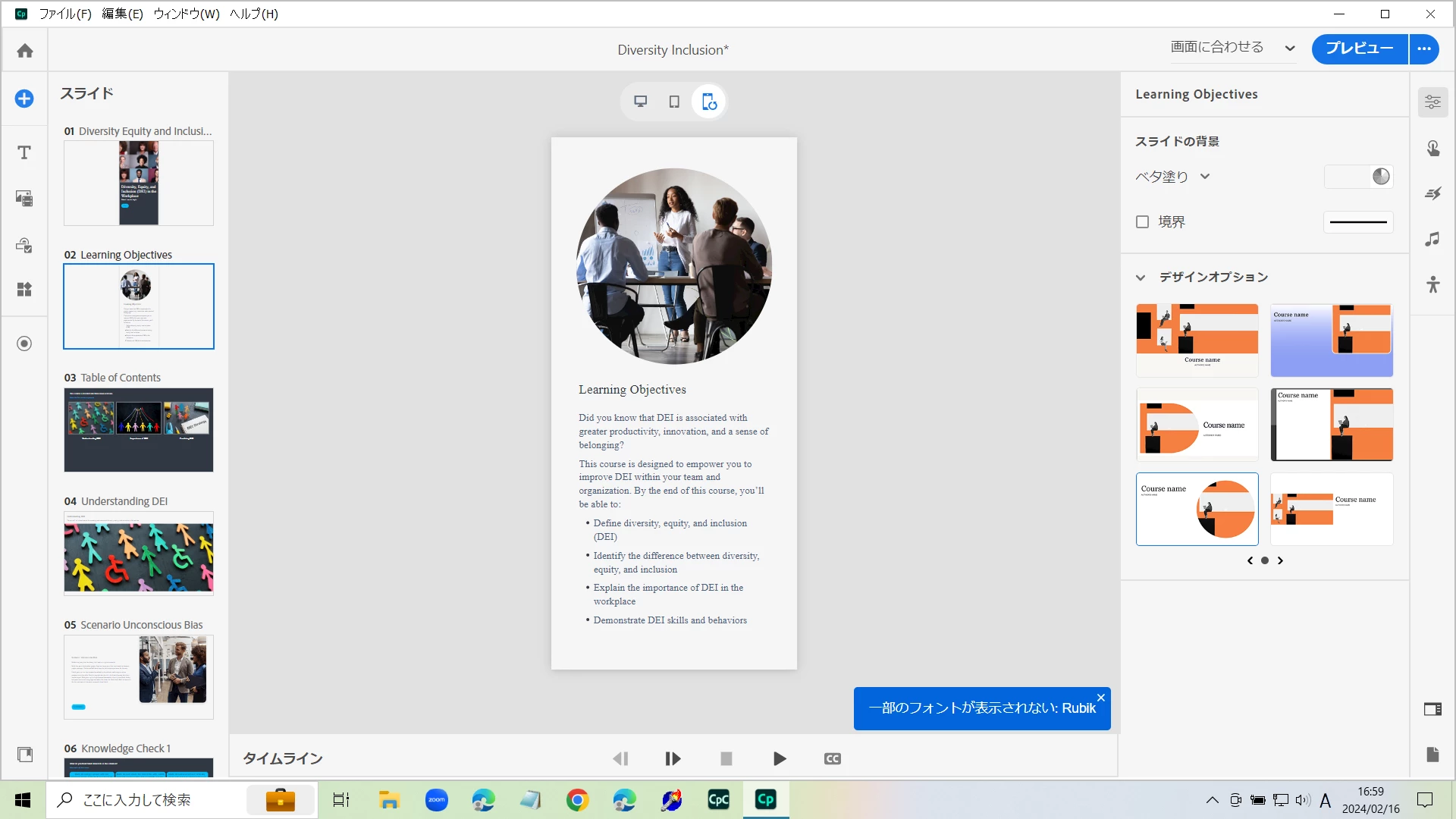
Task: Close the Rubik font warning notification
Action: pyautogui.click(x=1100, y=698)
